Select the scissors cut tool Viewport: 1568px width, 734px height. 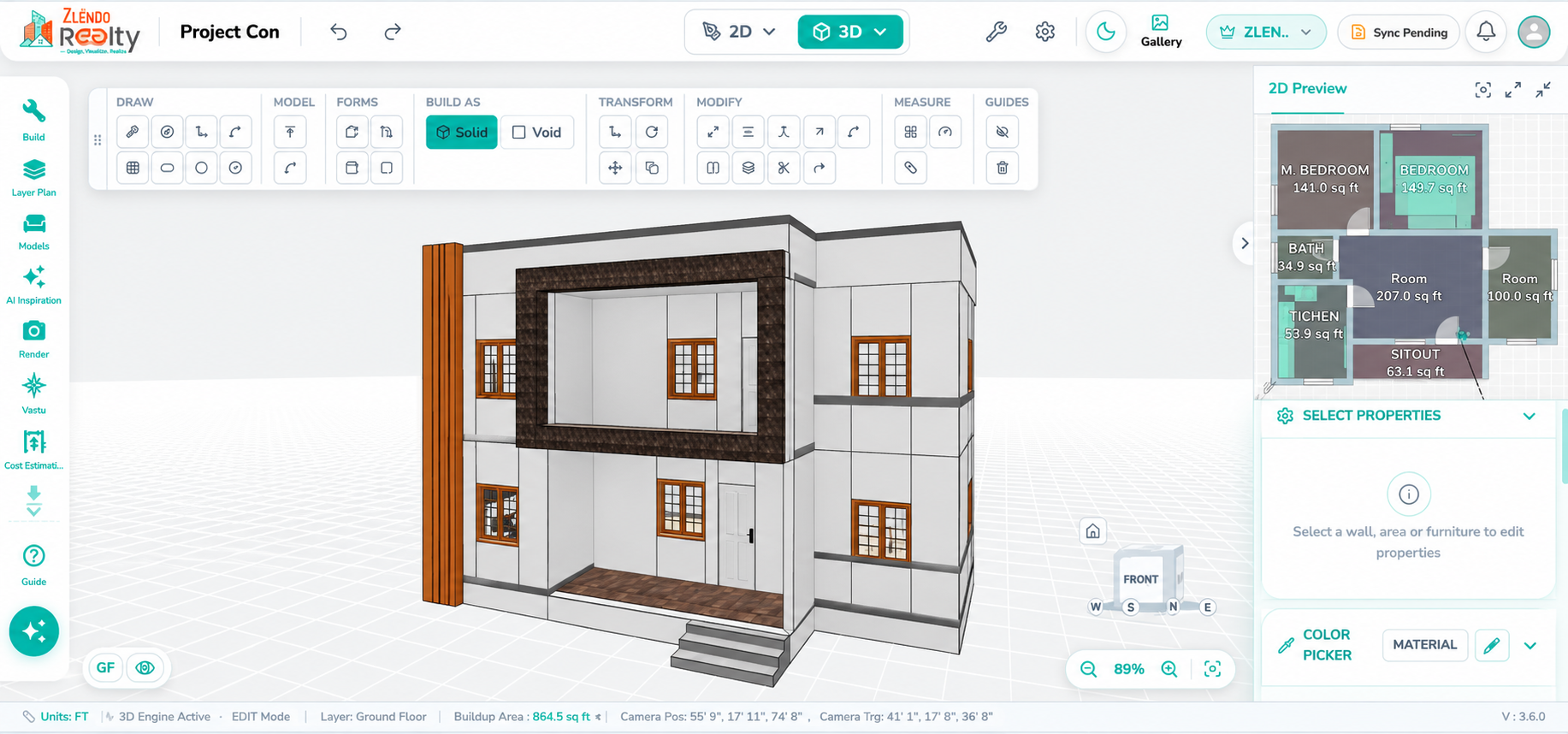click(784, 168)
